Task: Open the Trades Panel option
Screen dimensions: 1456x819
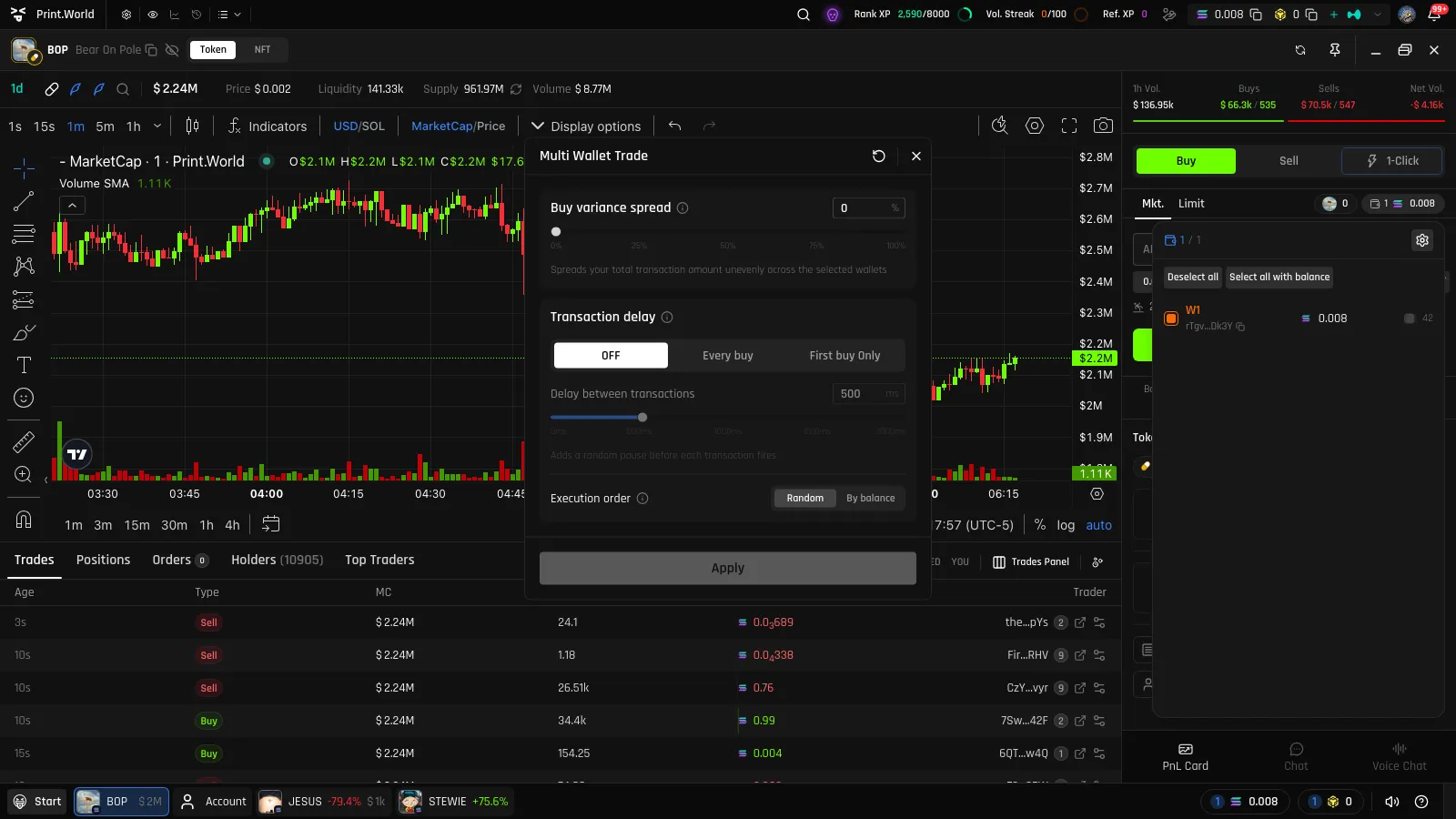Action: (x=1031, y=561)
